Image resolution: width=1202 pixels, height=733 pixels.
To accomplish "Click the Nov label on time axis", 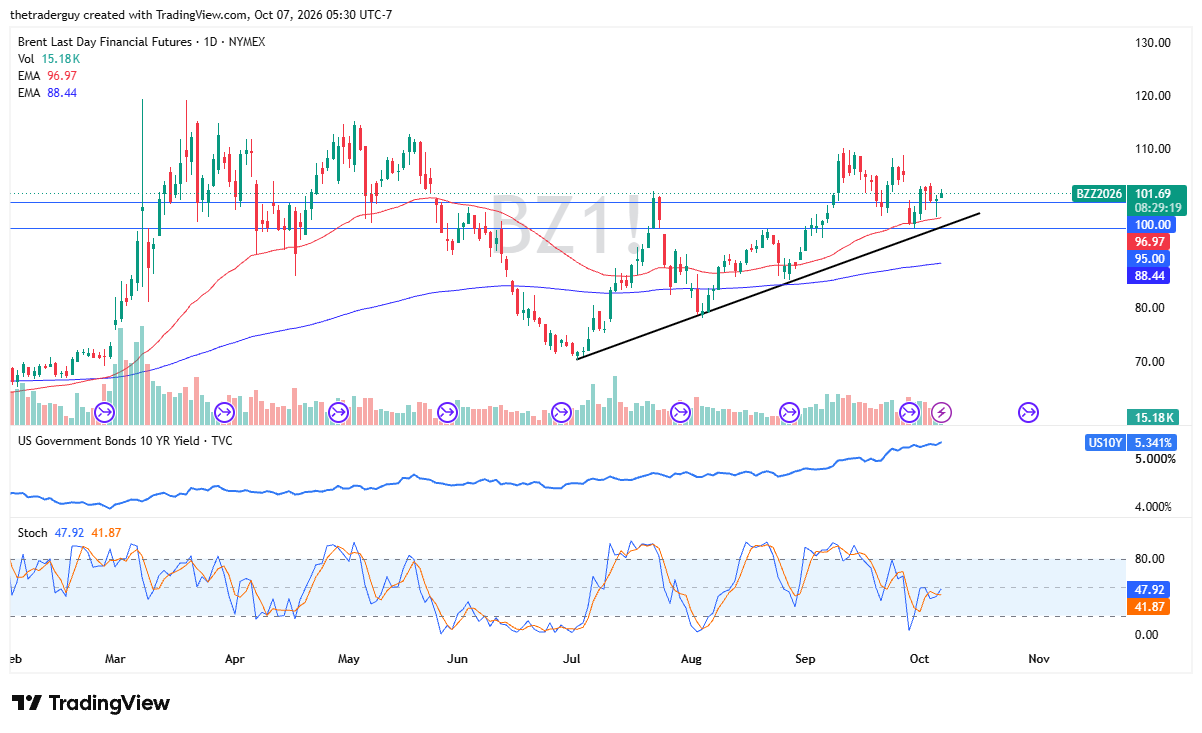I will [x=1039, y=659].
